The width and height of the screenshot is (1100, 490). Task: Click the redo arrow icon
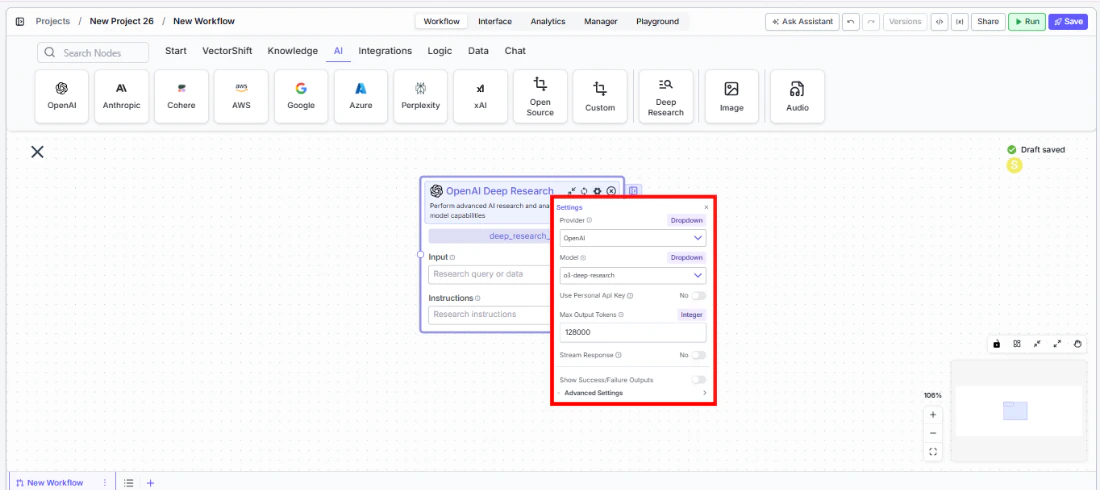(x=871, y=22)
